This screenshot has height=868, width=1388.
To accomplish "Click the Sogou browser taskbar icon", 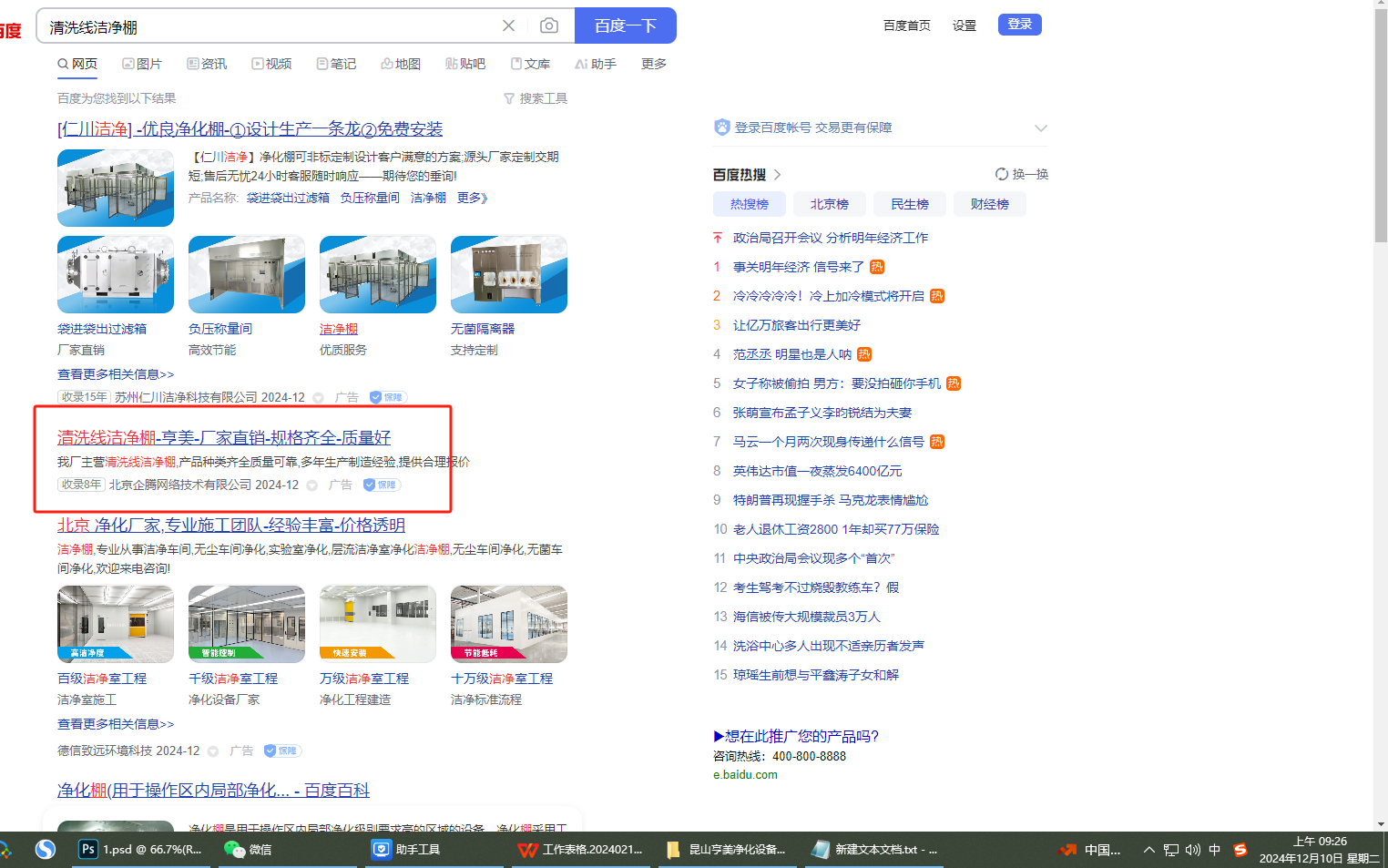I will [x=46, y=850].
